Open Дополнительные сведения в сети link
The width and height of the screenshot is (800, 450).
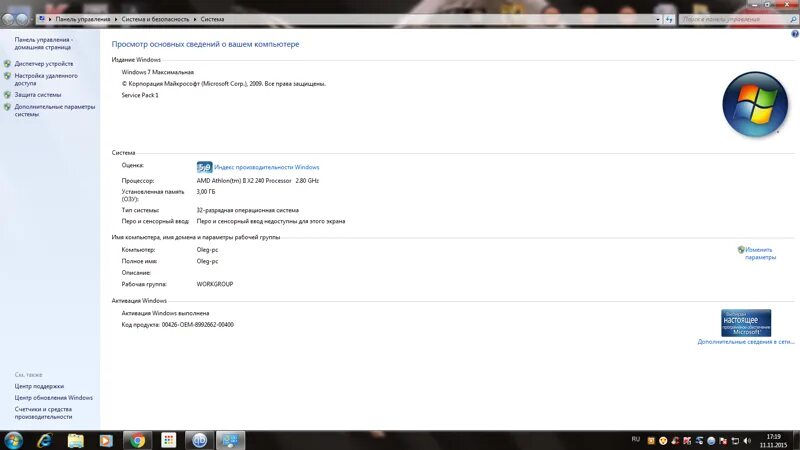pyautogui.click(x=746, y=342)
